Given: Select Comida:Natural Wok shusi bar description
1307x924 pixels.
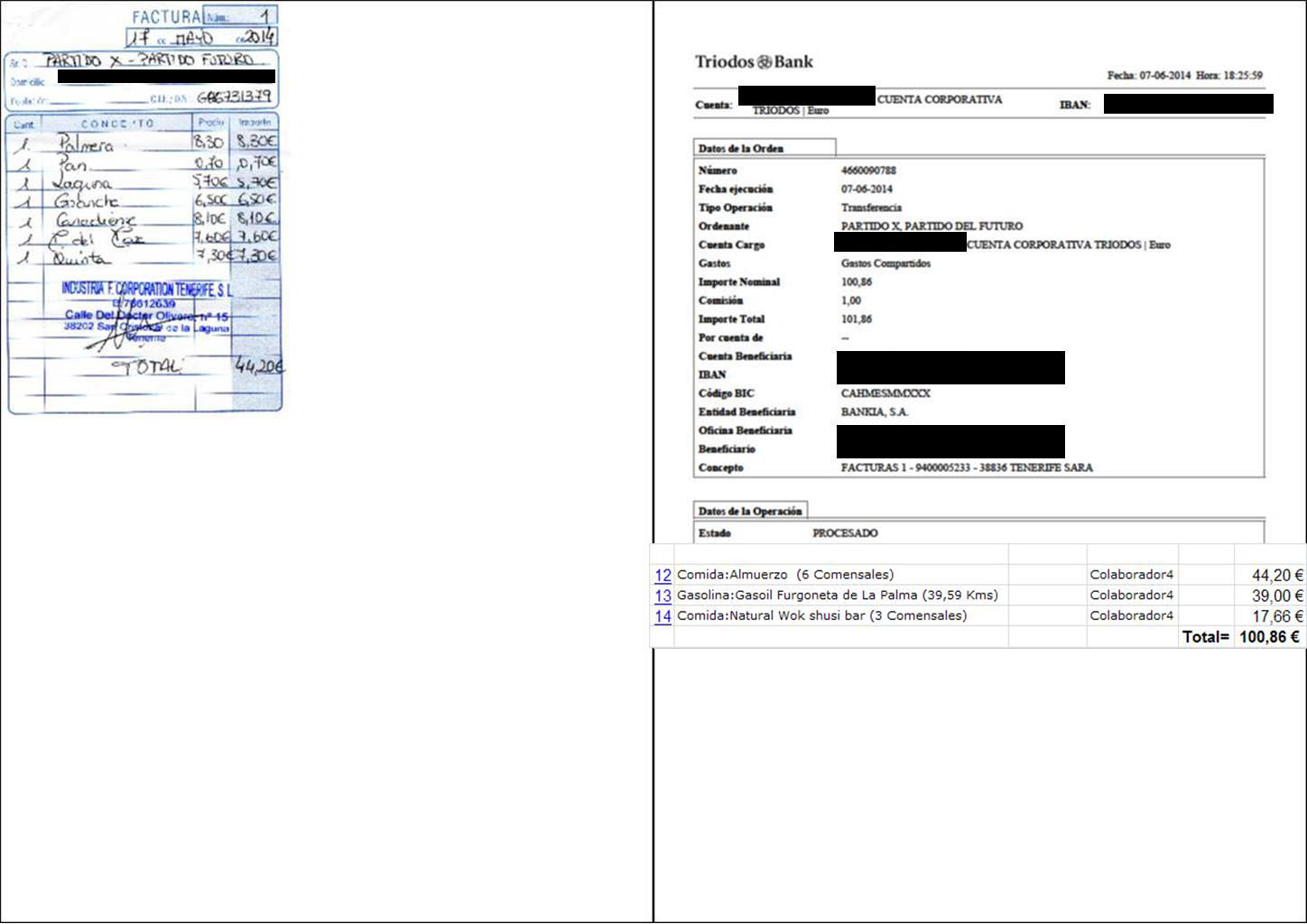Looking at the screenshot, I should click(x=821, y=615).
